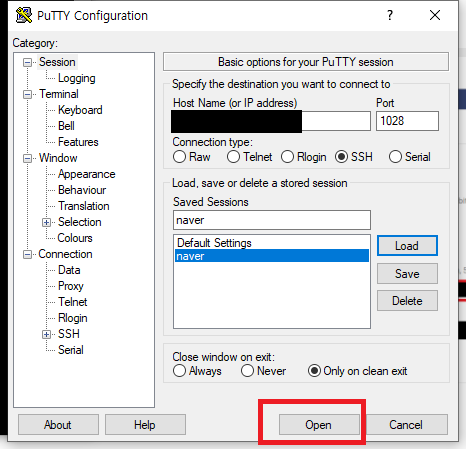Collapse the Terminal tree node
The image size is (466, 449).
pos(28,94)
